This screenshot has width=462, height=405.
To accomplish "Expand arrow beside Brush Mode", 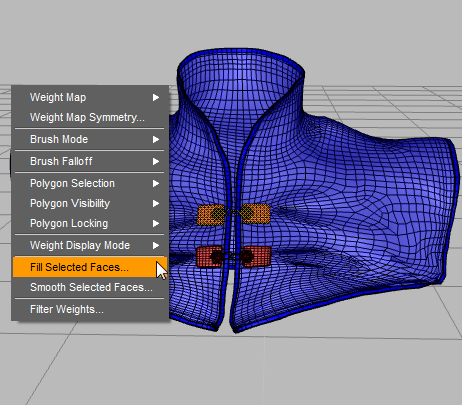I will click(x=156, y=139).
